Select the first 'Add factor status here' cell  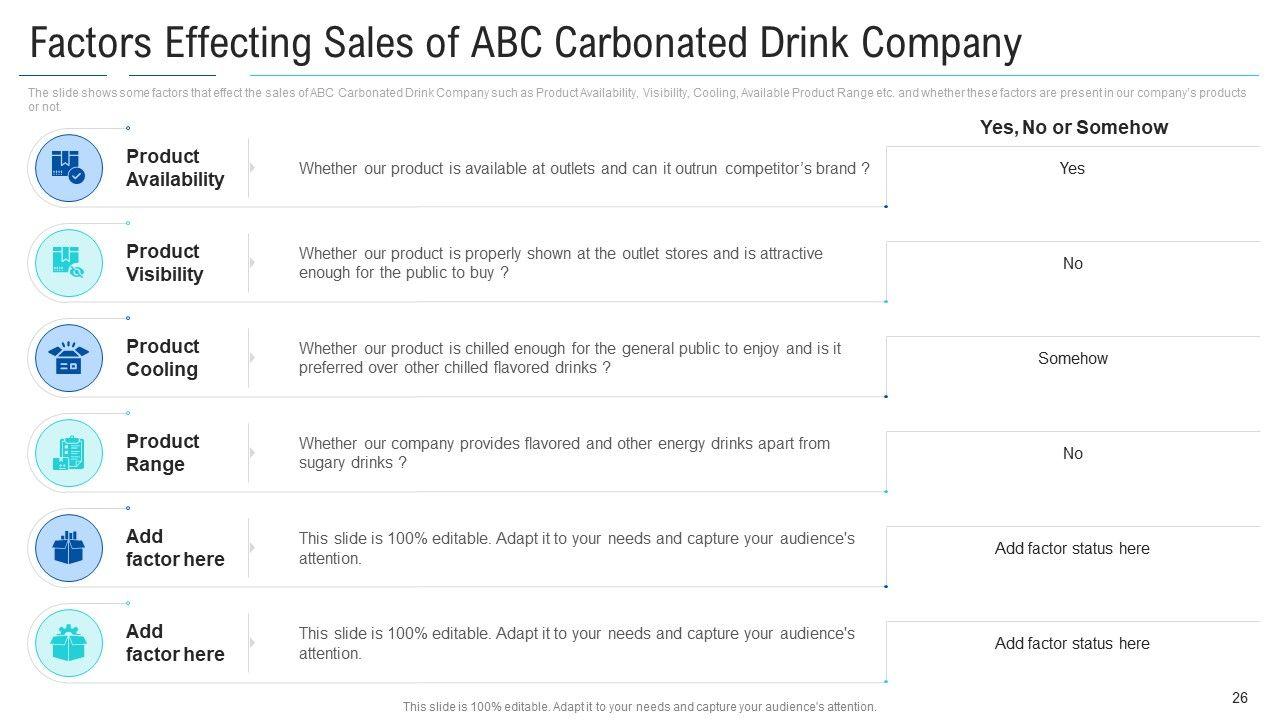click(x=1072, y=549)
